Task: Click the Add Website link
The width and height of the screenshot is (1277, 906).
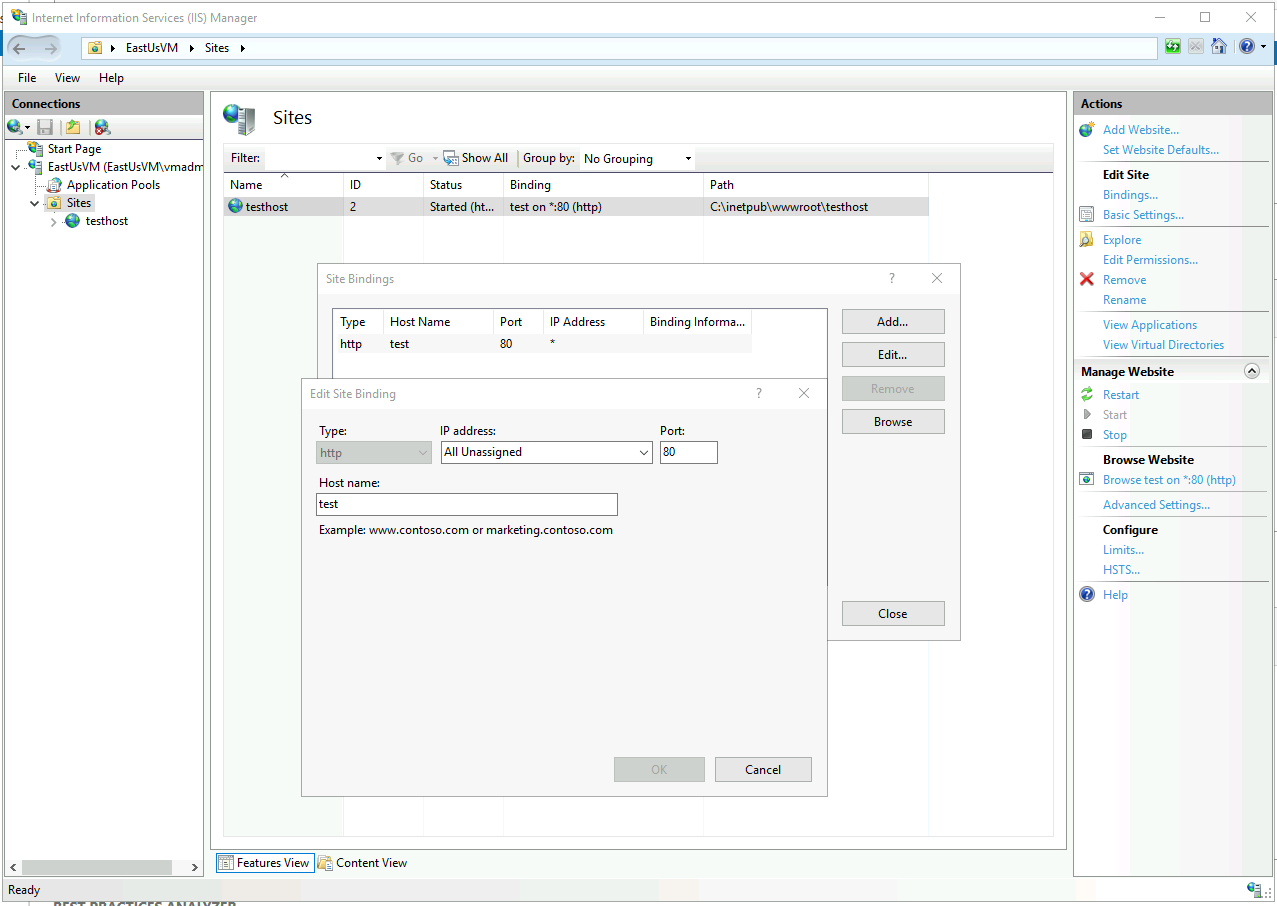Action: [x=1141, y=130]
